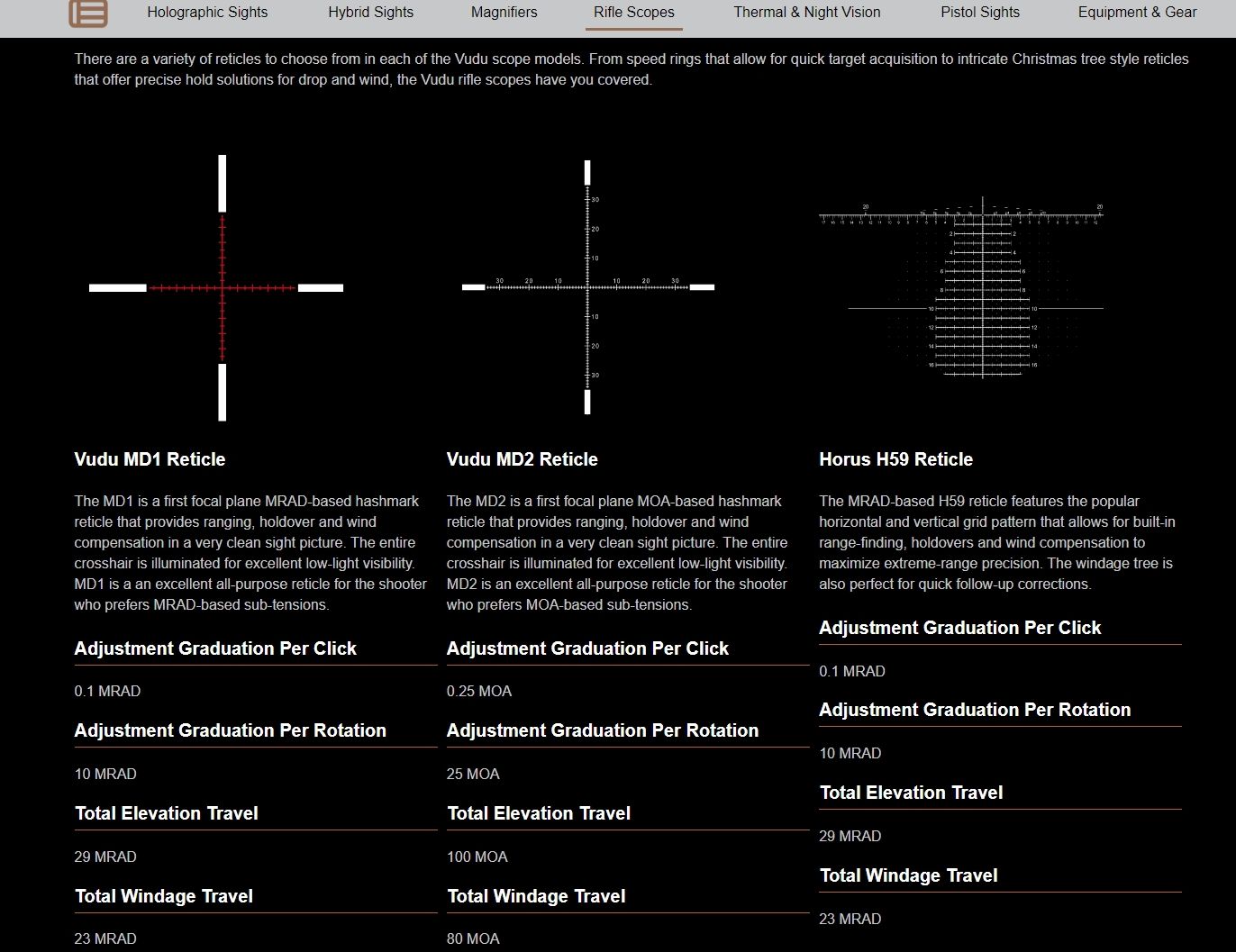Open the Equipment & Gear menu
The width and height of the screenshot is (1236, 952).
point(1138,13)
